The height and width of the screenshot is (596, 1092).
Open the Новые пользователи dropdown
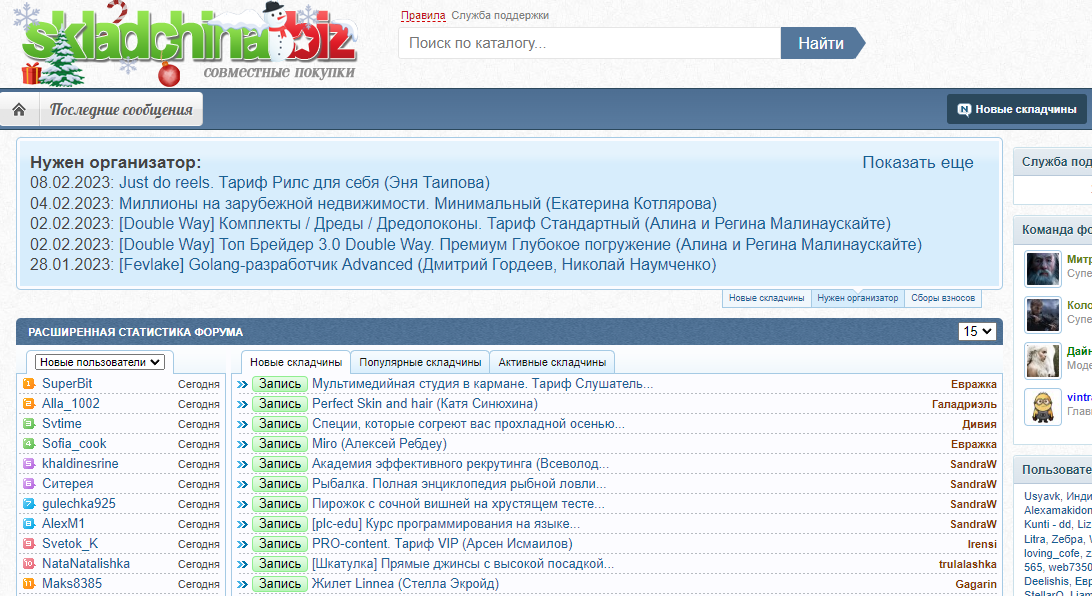(100, 362)
